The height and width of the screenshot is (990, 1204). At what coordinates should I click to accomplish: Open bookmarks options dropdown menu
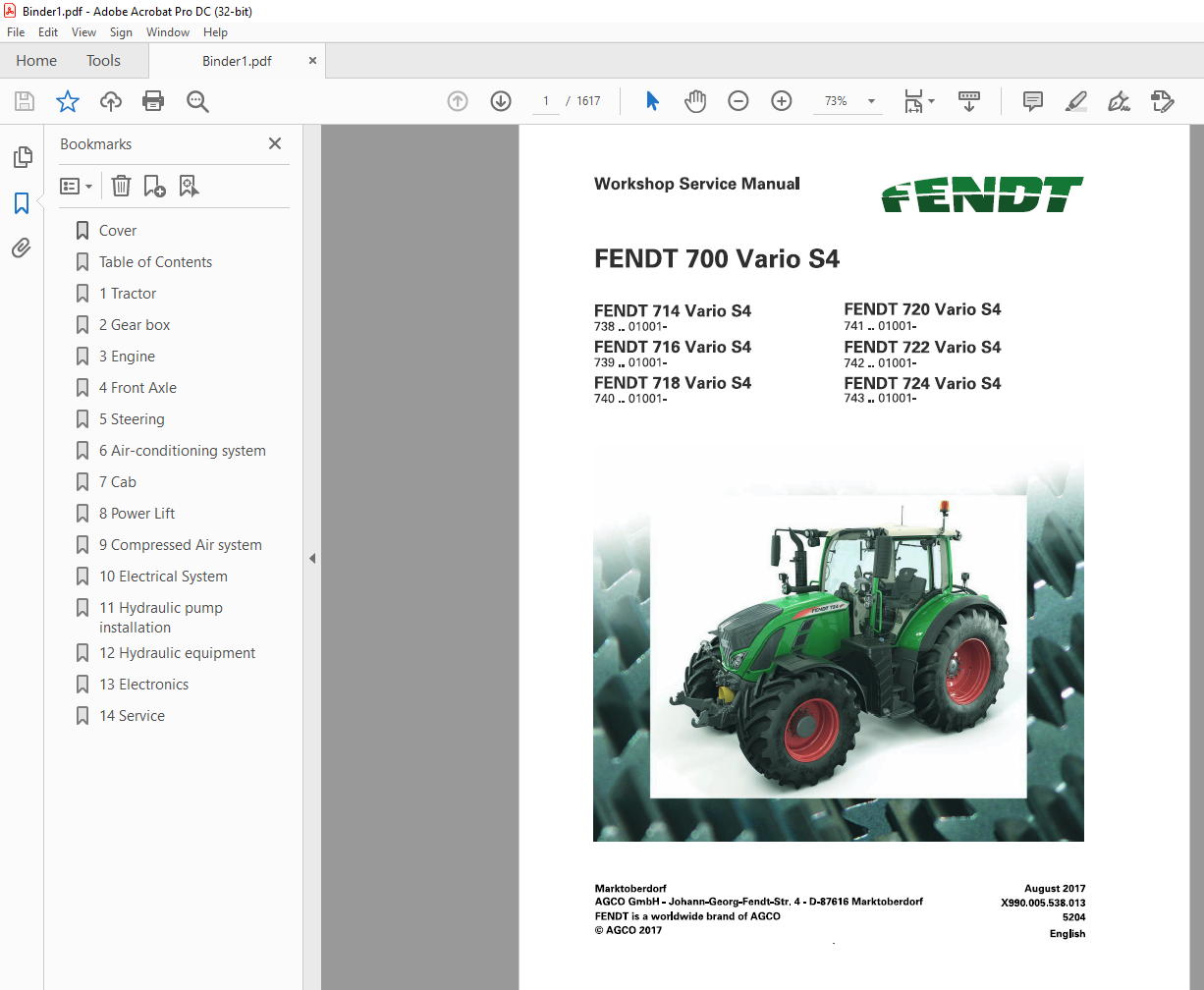(x=77, y=186)
